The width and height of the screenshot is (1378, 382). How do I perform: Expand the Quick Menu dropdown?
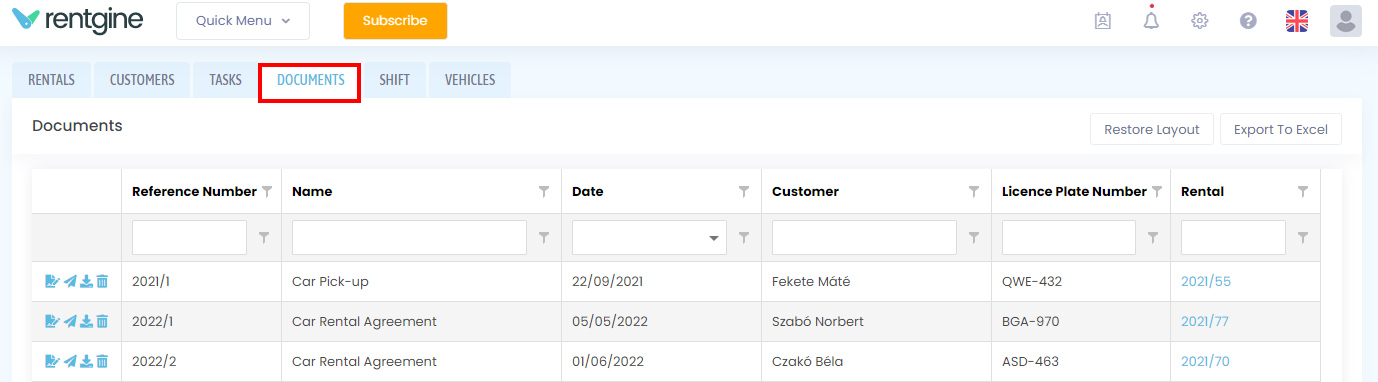coord(243,20)
